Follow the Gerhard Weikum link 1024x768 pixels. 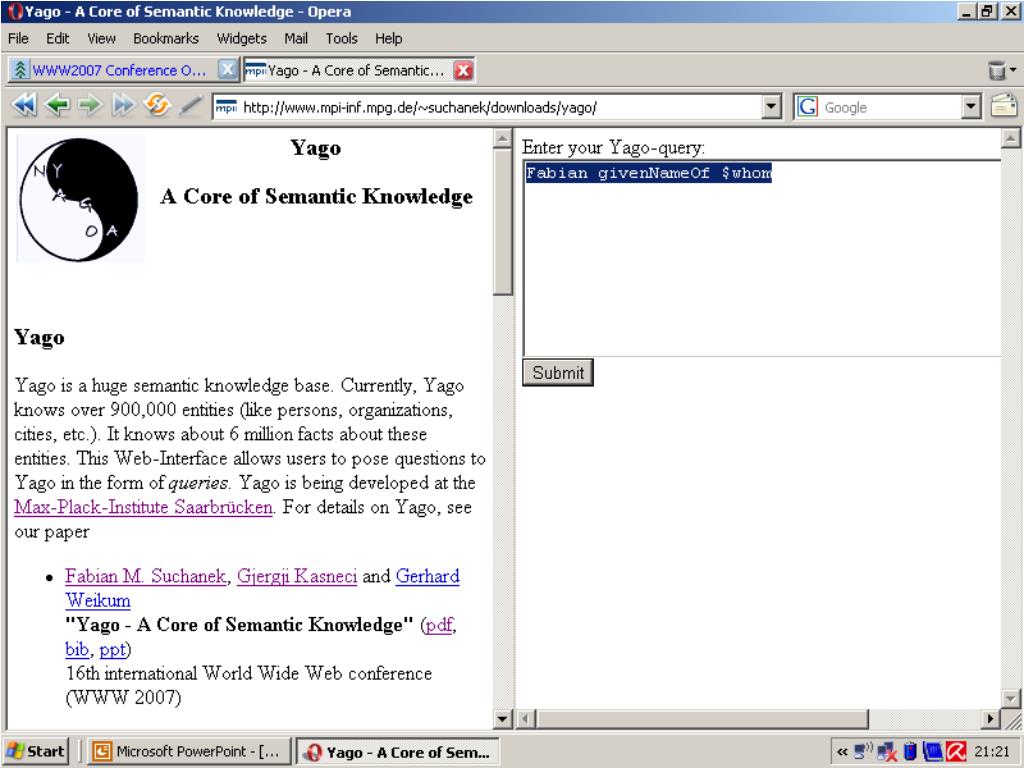[427, 576]
